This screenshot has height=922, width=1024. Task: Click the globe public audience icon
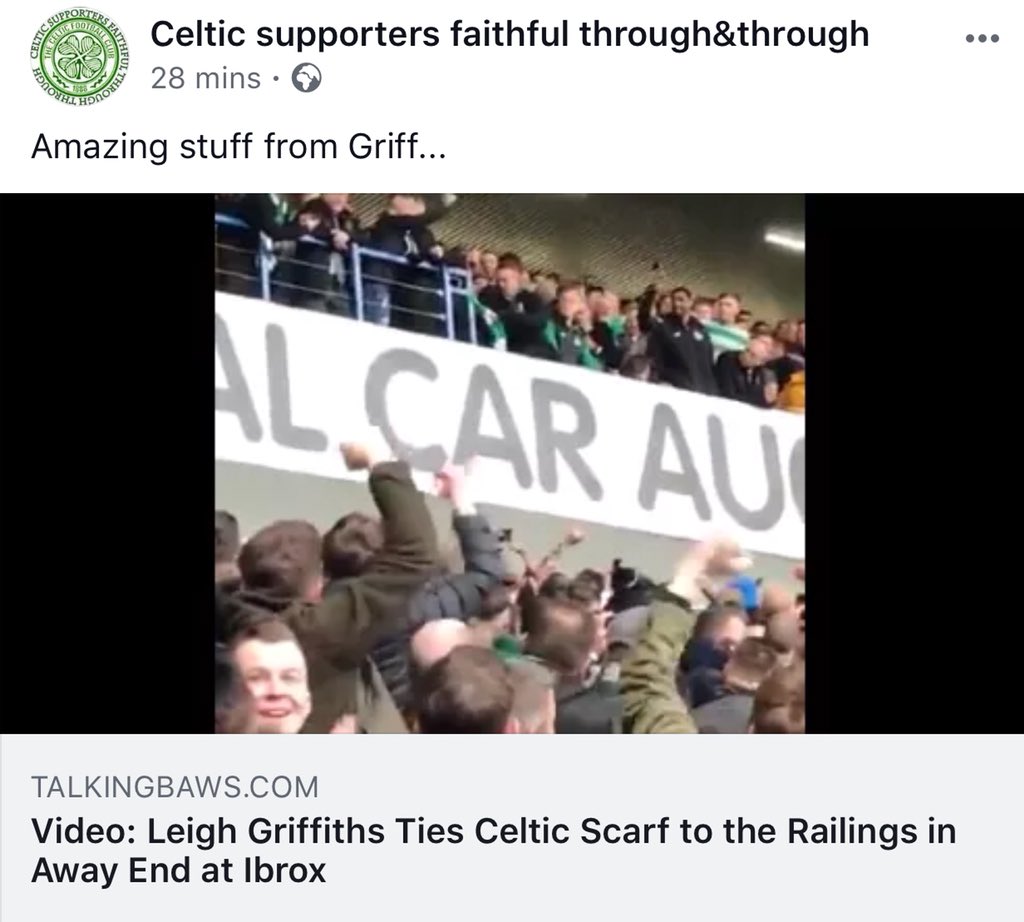(306, 78)
